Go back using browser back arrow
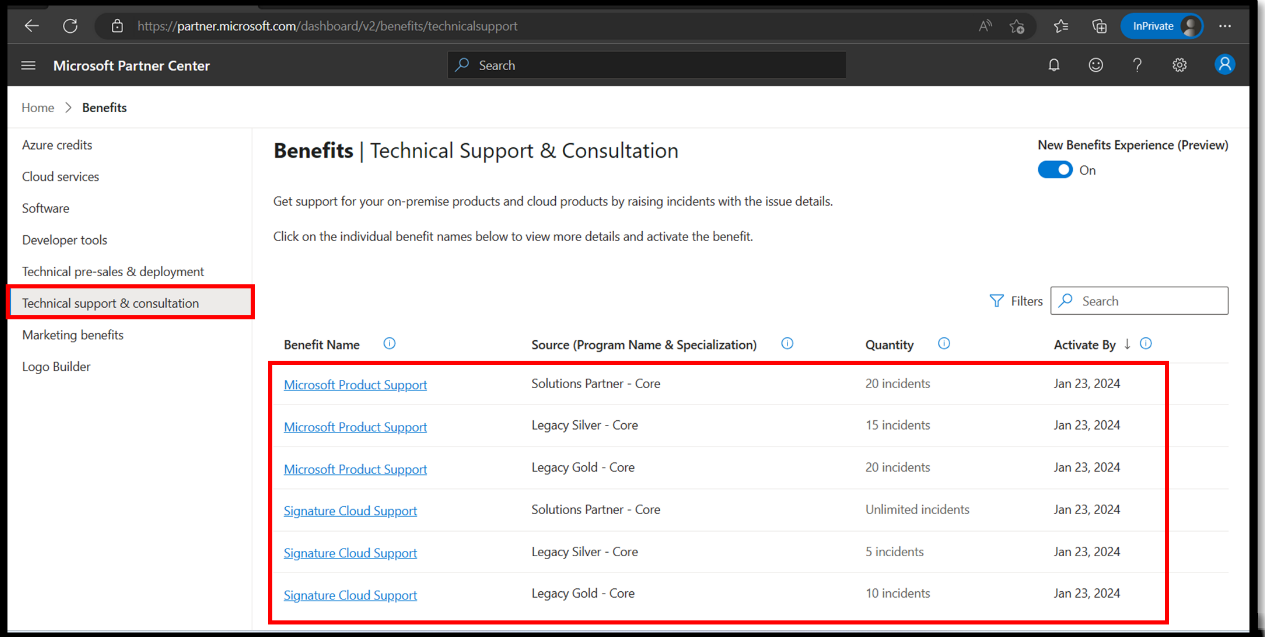 coord(31,26)
